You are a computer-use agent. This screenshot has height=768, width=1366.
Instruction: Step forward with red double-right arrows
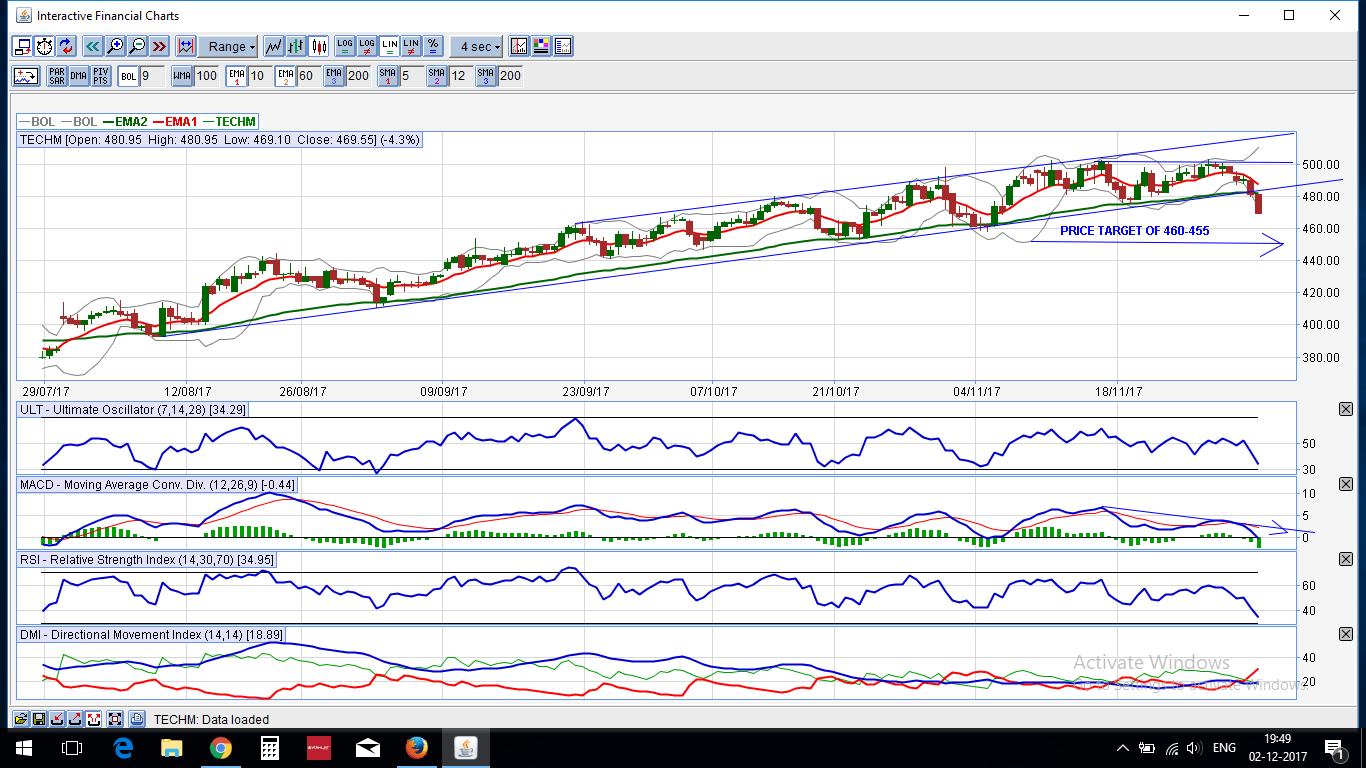[159, 46]
